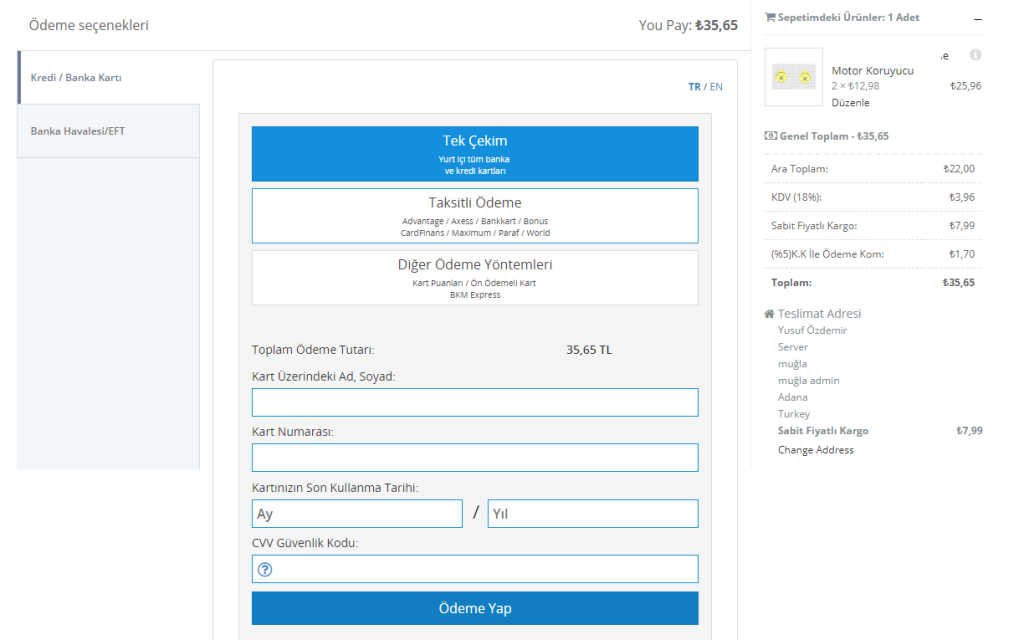Screen dimensions: 1024x640
Task: Click the info icon beside Motor Koruyucu
Action: (x=975, y=55)
